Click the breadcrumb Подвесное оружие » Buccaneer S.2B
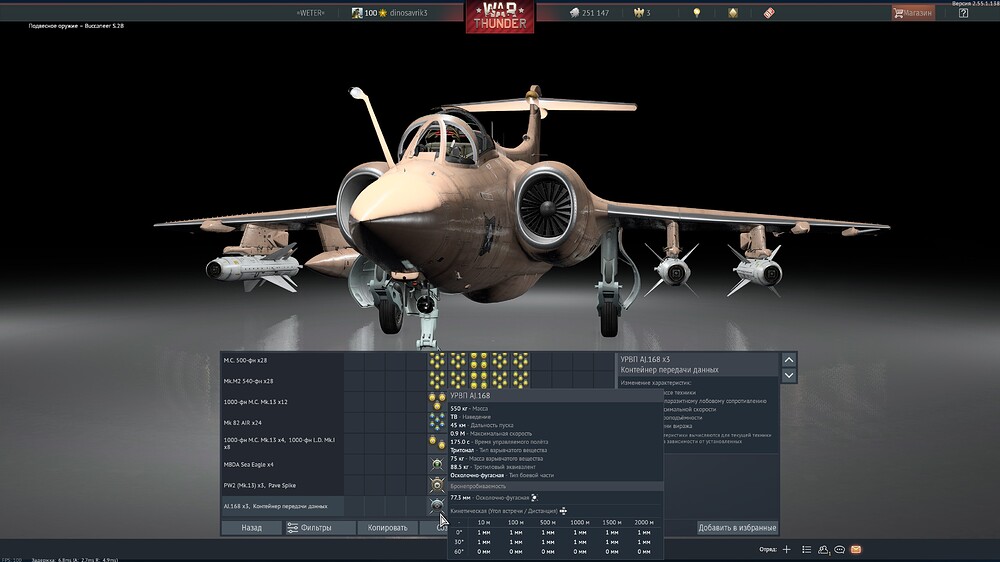 [x=76, y=26]
